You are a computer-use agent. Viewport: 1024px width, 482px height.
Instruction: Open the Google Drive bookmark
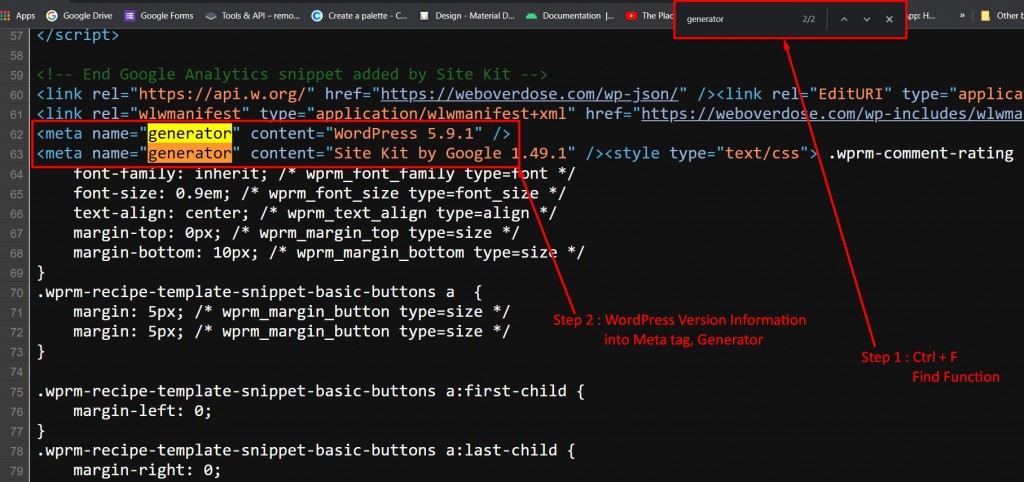80,16
